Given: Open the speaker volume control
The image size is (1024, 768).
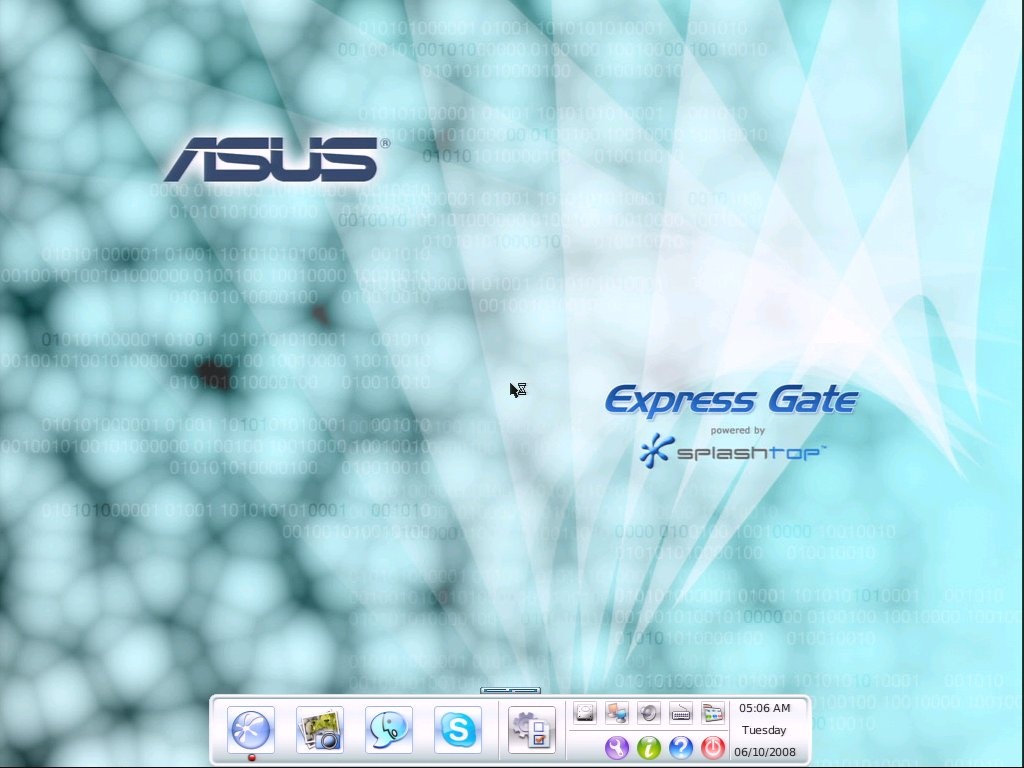Looking at the screenshot, I should click(x=649, y=712).
